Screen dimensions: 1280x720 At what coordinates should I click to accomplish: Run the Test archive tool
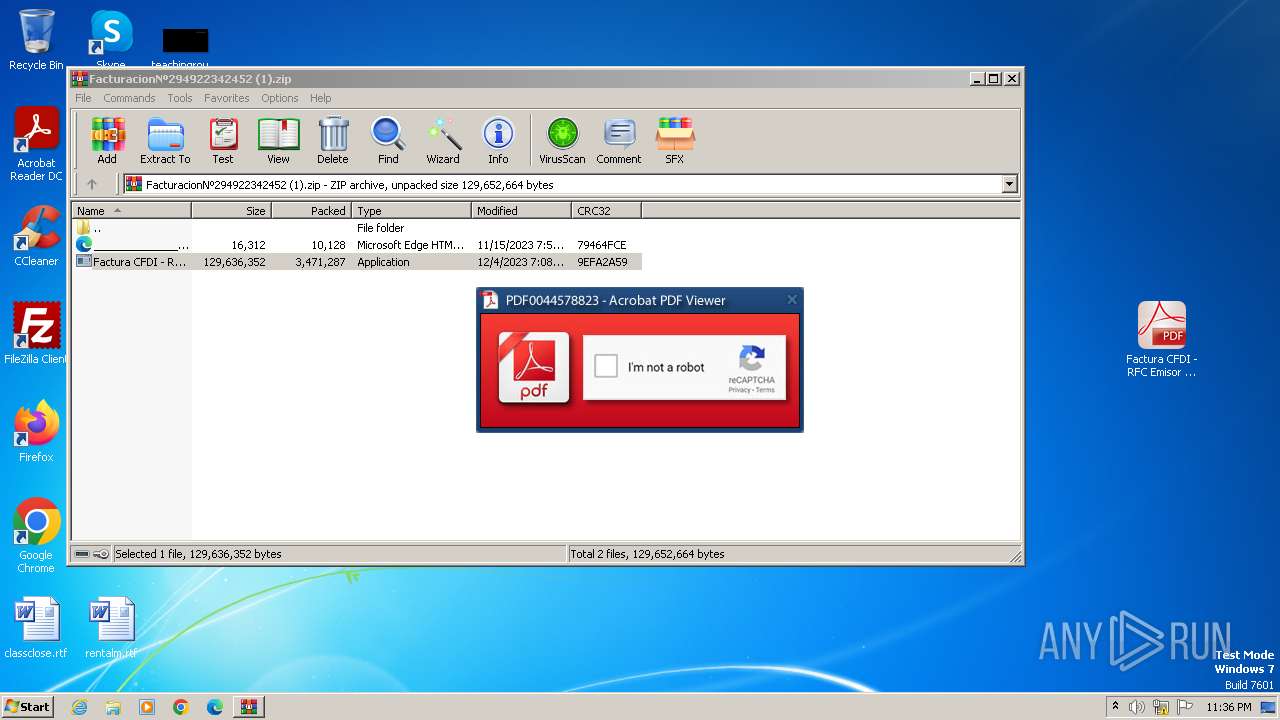[x=223, y=141]
